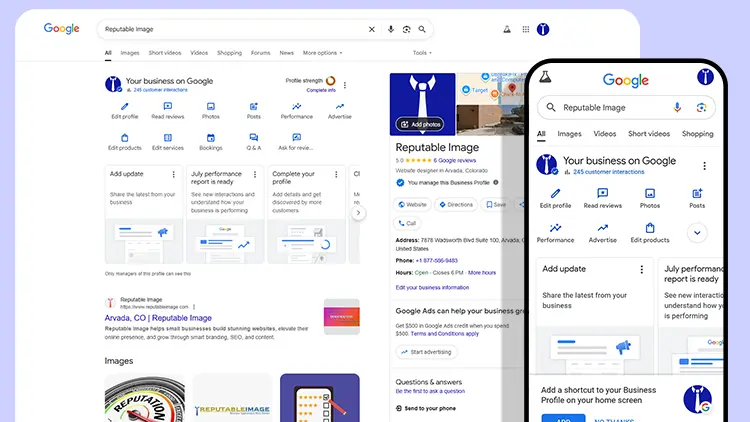Expand More options in search tabs
This screenshot has height=422, width=750.
point(322,53)
